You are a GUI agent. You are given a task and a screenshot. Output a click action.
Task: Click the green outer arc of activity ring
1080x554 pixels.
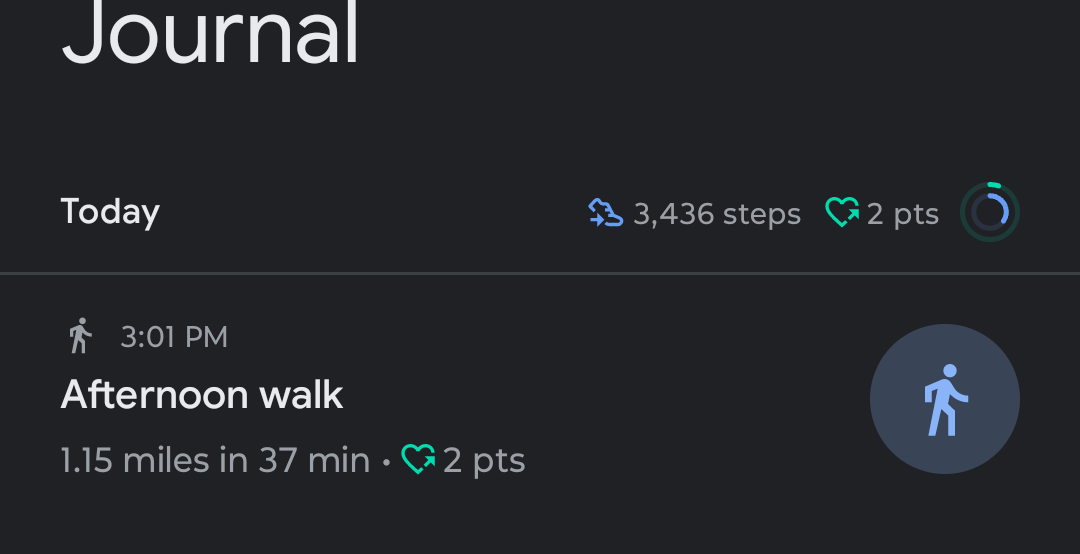995,185
